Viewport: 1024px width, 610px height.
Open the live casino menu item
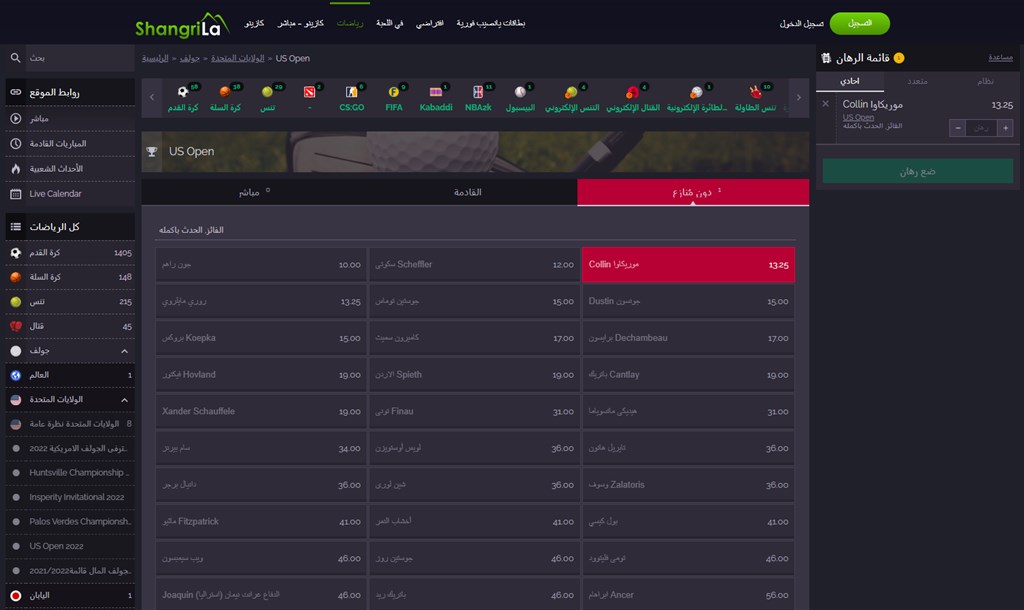pyautogui.click(x=300, y=24)
